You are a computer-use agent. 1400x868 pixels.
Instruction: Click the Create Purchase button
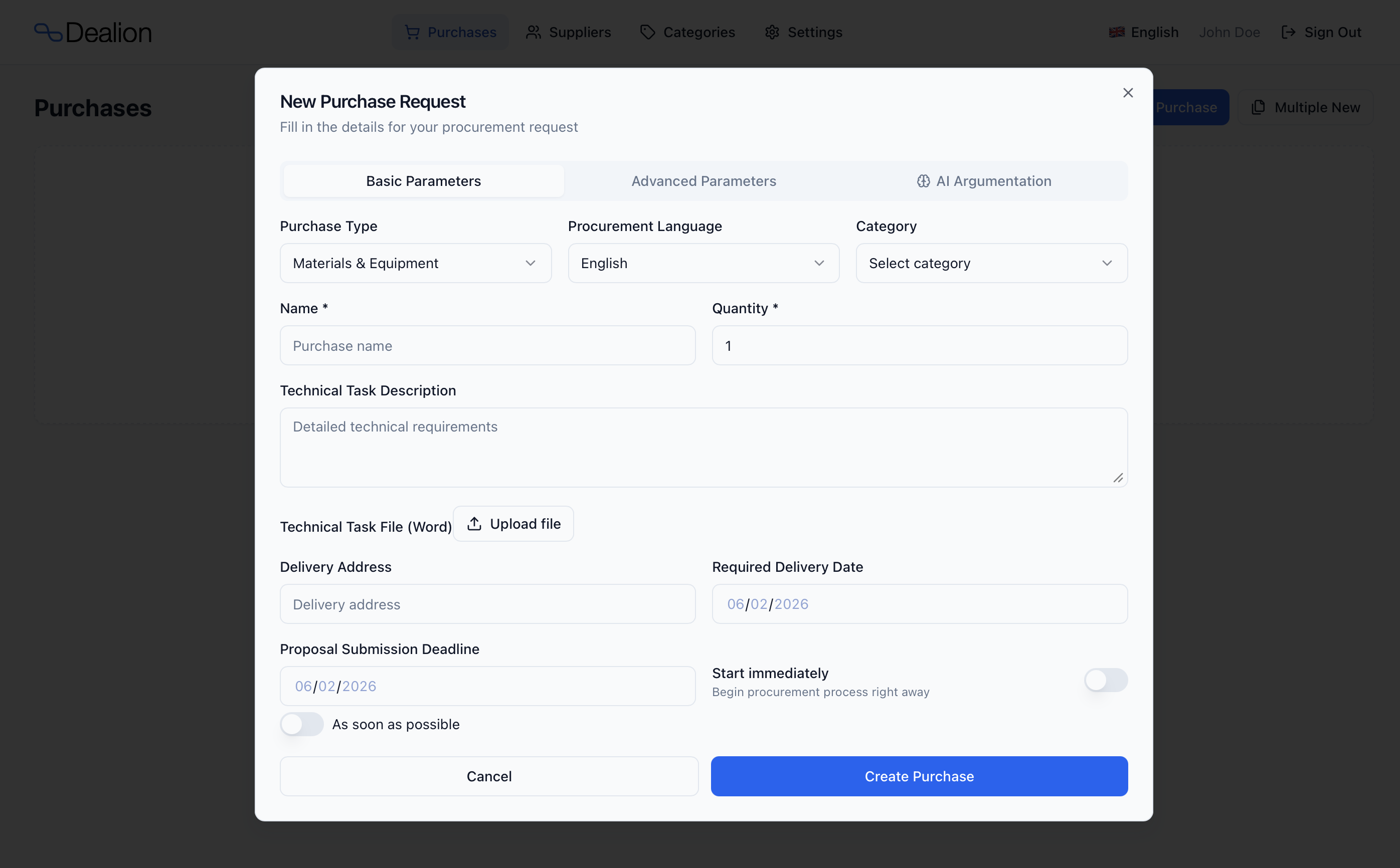pyautogui.click(x=919, y=776)
